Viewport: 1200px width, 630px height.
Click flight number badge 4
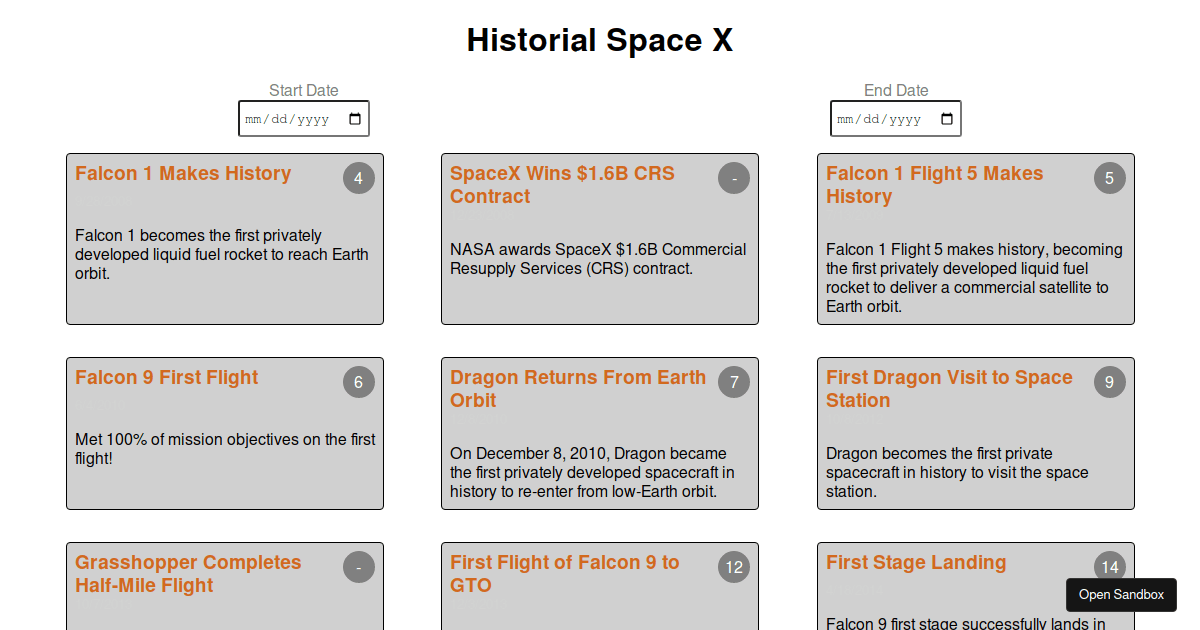click(359, 178)
